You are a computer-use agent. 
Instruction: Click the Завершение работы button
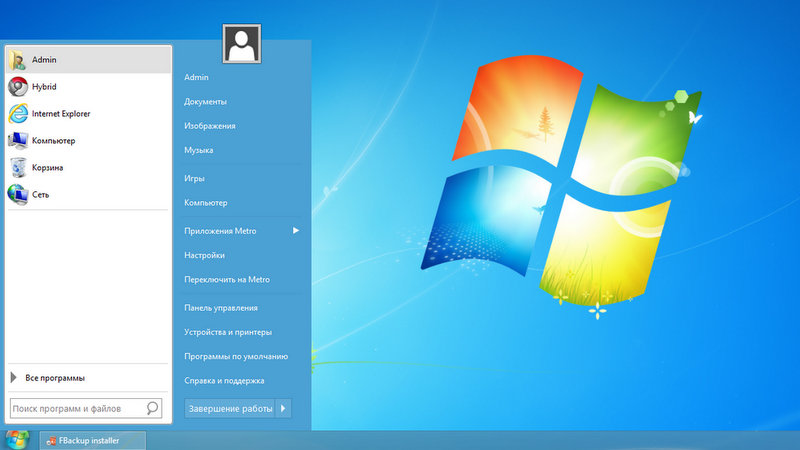tap(230, 408)
